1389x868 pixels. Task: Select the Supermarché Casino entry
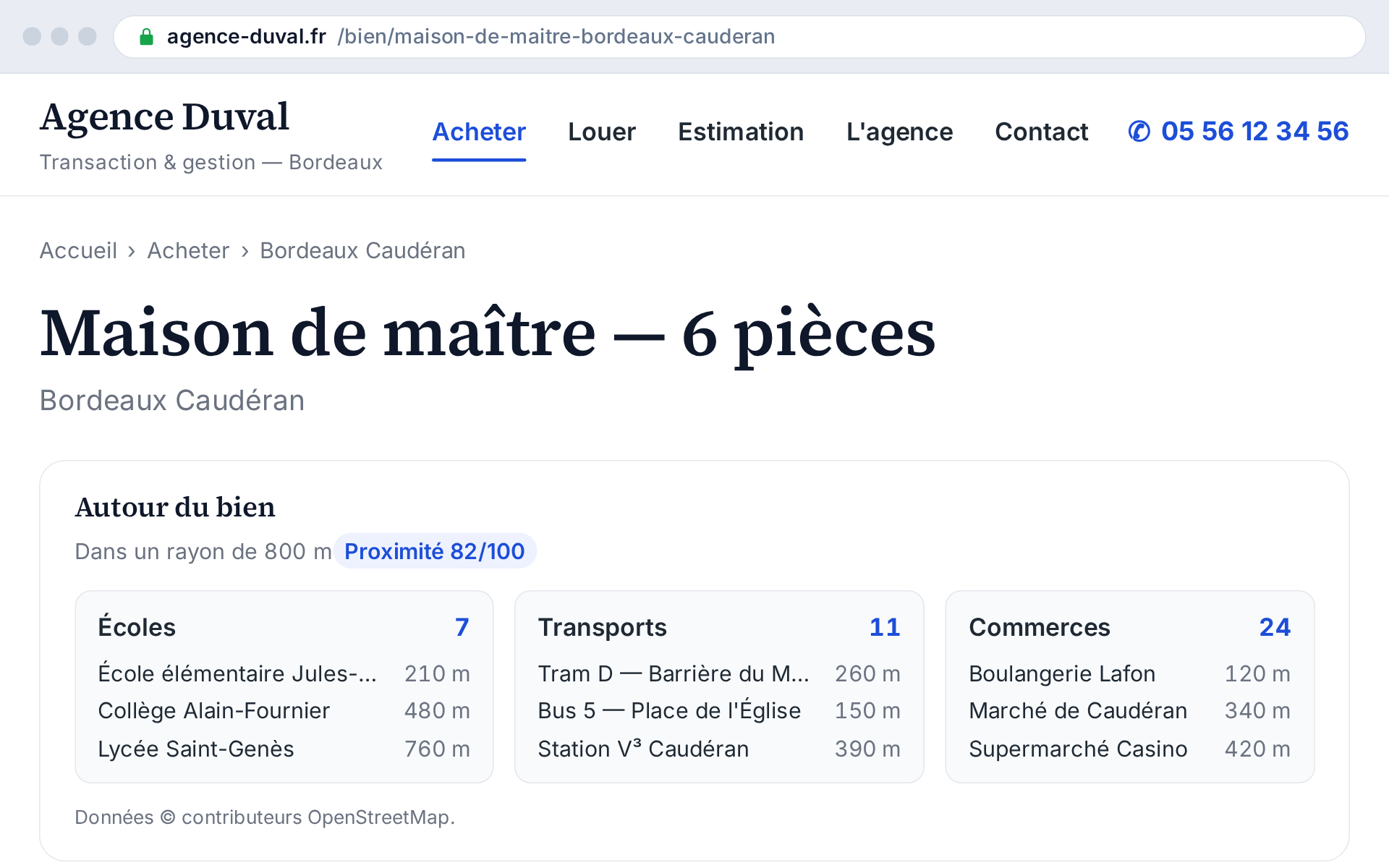pyautogui.click(x=1130, y=749)
